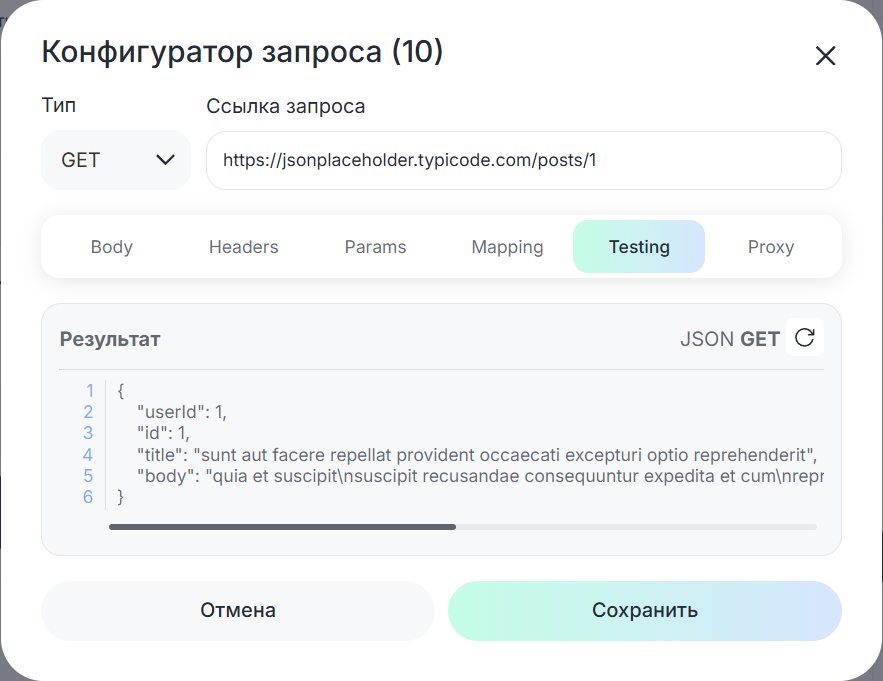Image resolution: width=883 pixels, height=681 pixels.
Task: Click the result's horizontal scrollbar thumb
Action: click(x=282, y=526)
